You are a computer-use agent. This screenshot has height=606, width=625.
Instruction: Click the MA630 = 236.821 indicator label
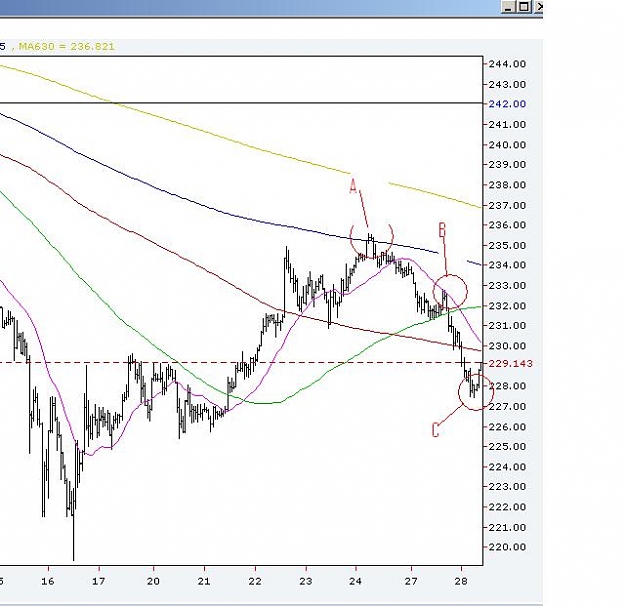[x=67, y=47]
